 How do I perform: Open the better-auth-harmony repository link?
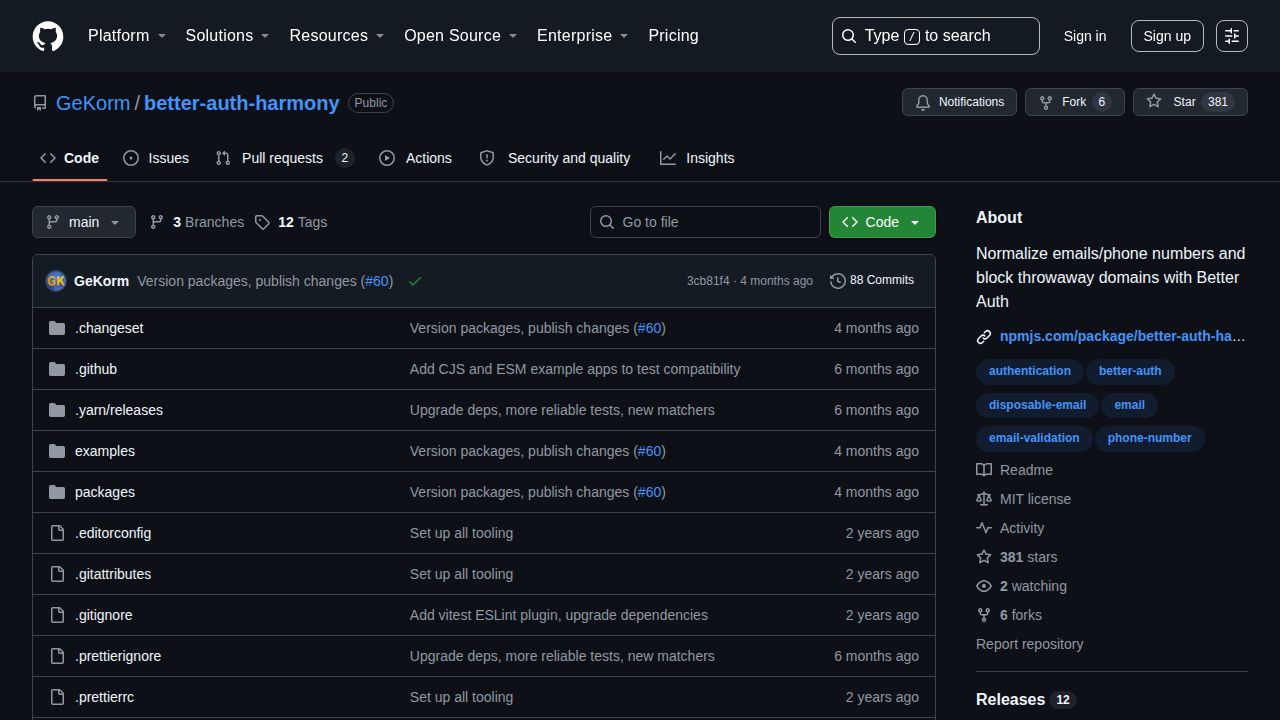click(241, 103)
